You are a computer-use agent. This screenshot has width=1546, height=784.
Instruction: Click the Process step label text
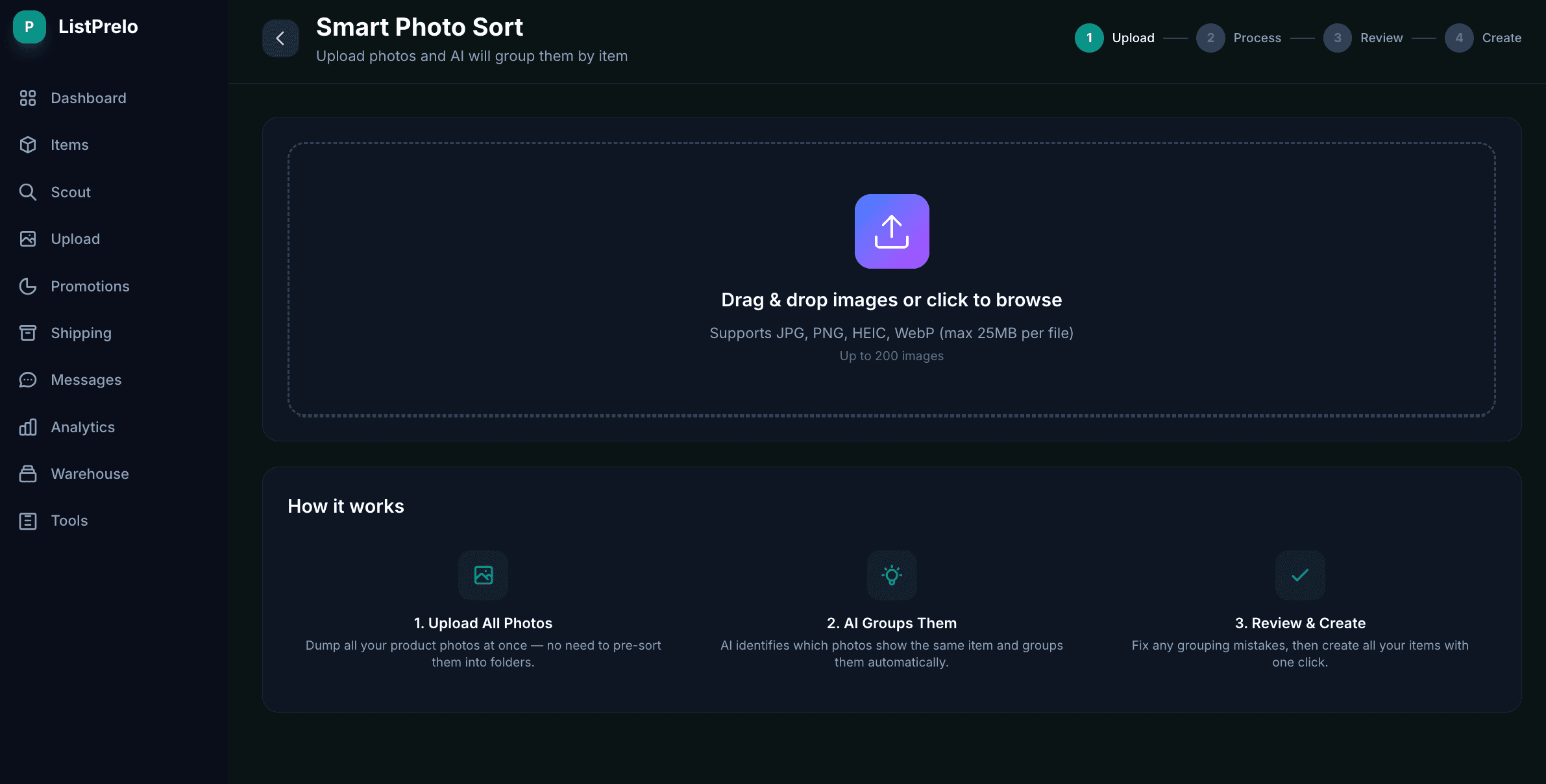click(1257, 38)
